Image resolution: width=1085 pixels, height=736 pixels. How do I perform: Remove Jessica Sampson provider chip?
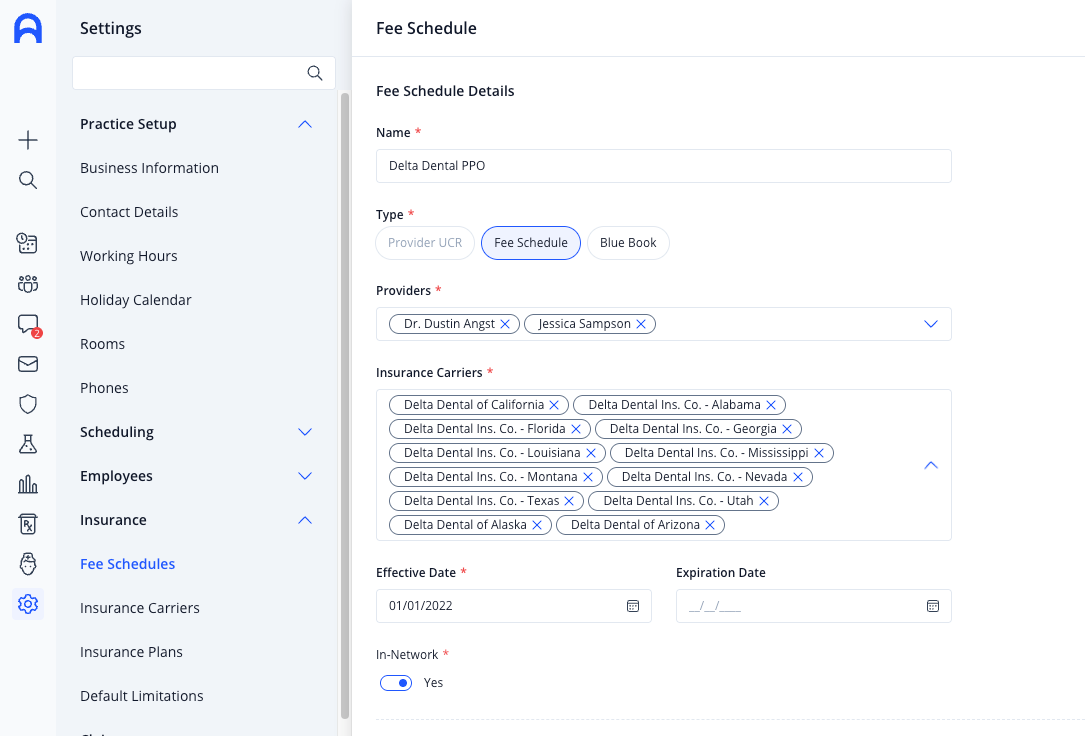coord(641,324)
